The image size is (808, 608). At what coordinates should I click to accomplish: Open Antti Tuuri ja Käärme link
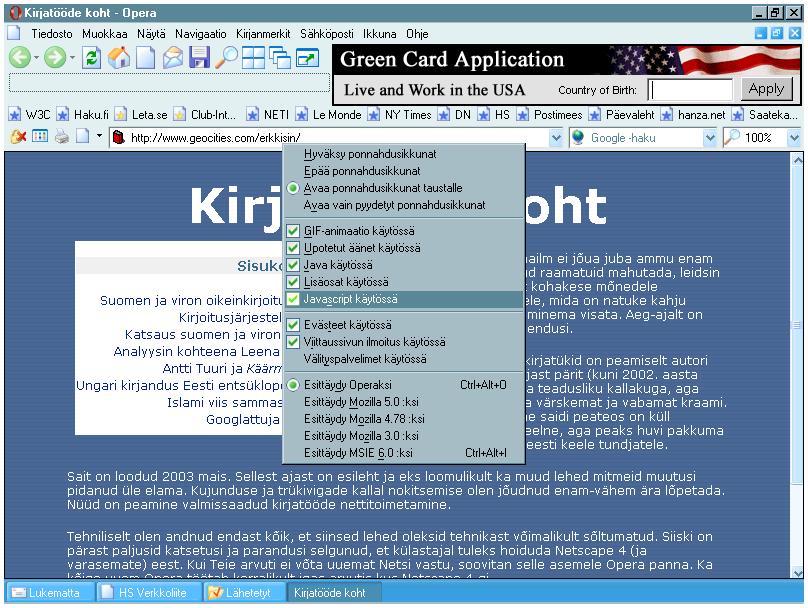coord(222,368)
